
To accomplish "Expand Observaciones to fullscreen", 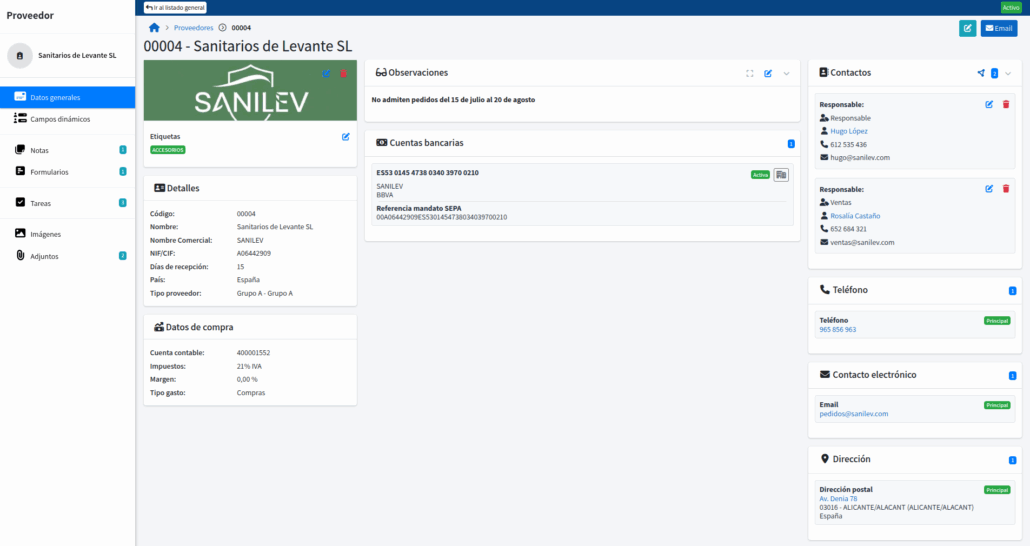I will tap(750, 74).
